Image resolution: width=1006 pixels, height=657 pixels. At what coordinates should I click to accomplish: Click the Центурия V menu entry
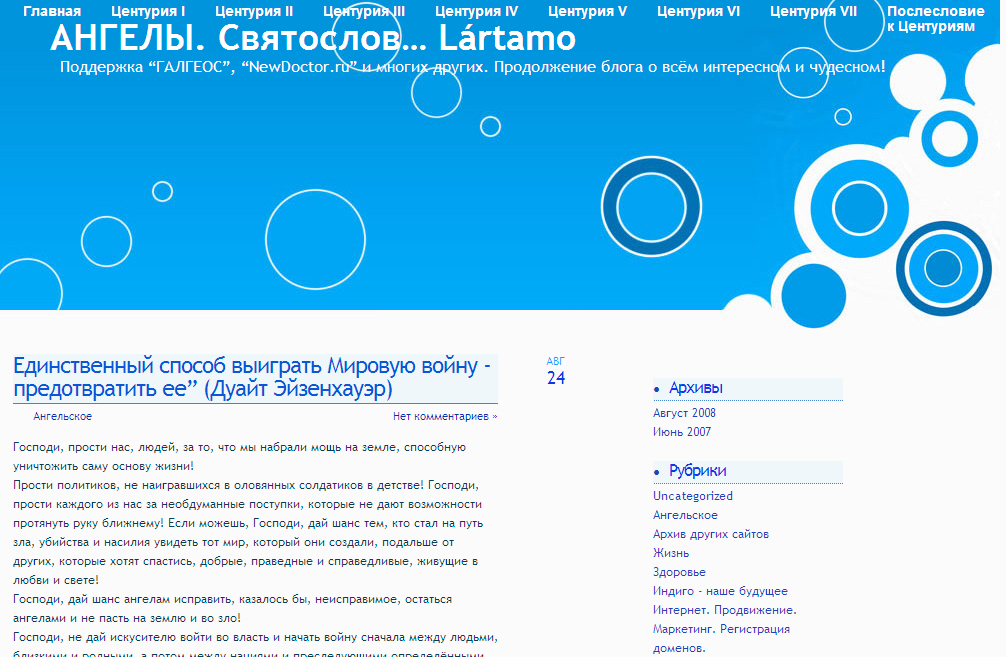coord(587,12)
